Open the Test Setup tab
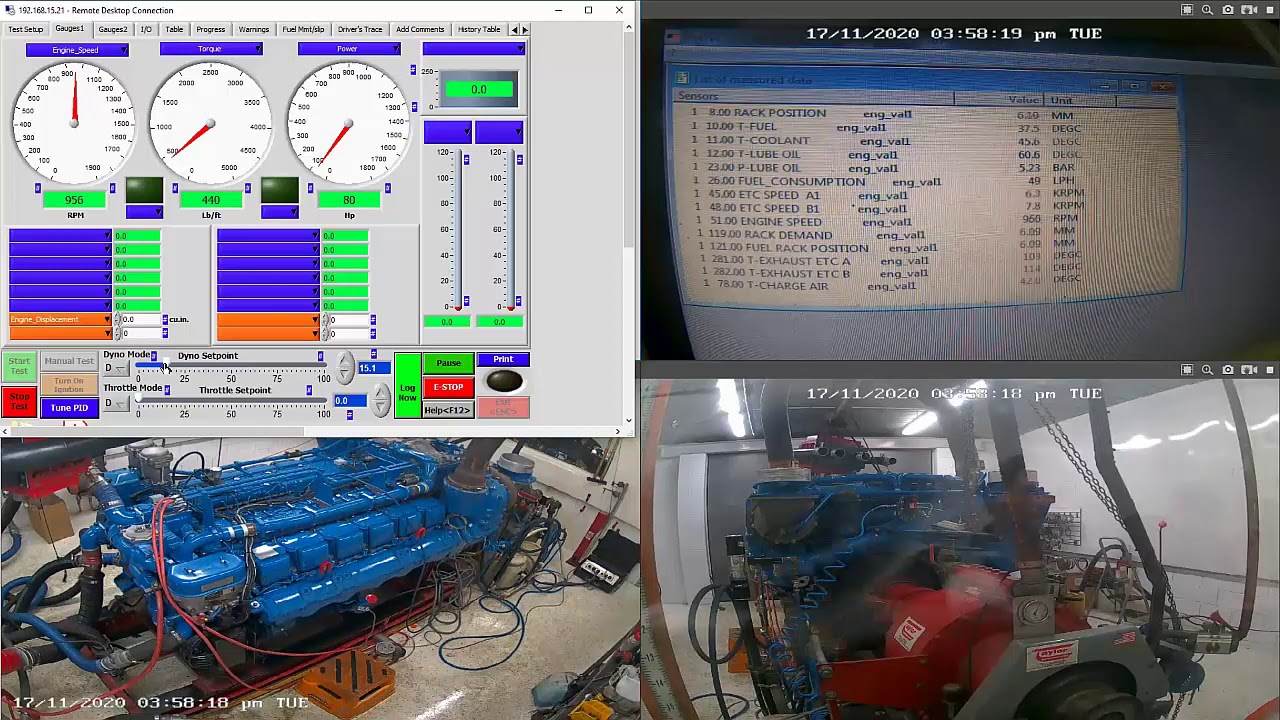 click(x=26, y=29)
